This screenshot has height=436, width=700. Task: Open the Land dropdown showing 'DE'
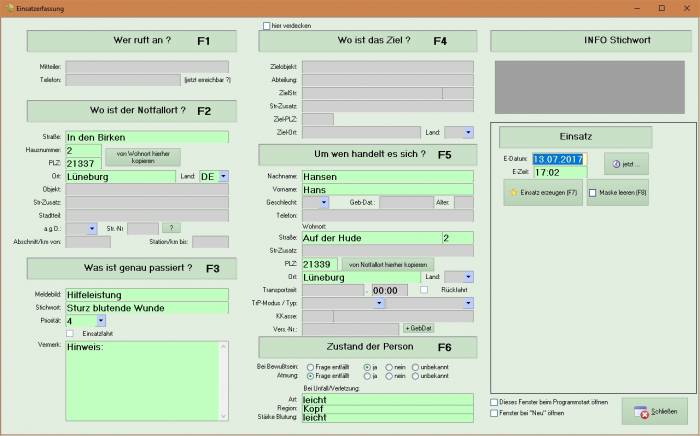(223, 176)
